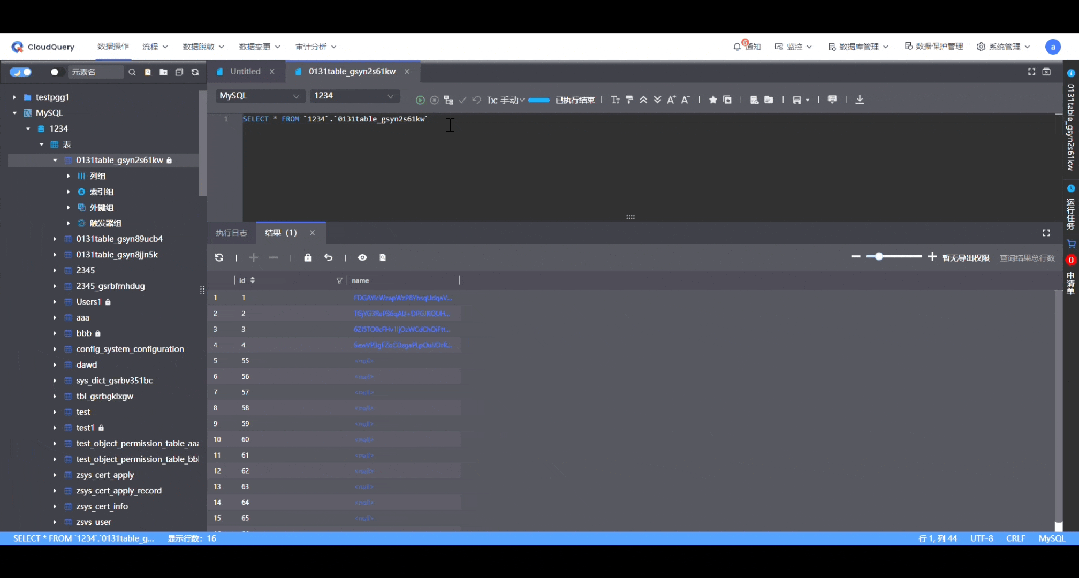
Task: Click the text format icon in editor toolbar
Action: [x=615, y=100]
